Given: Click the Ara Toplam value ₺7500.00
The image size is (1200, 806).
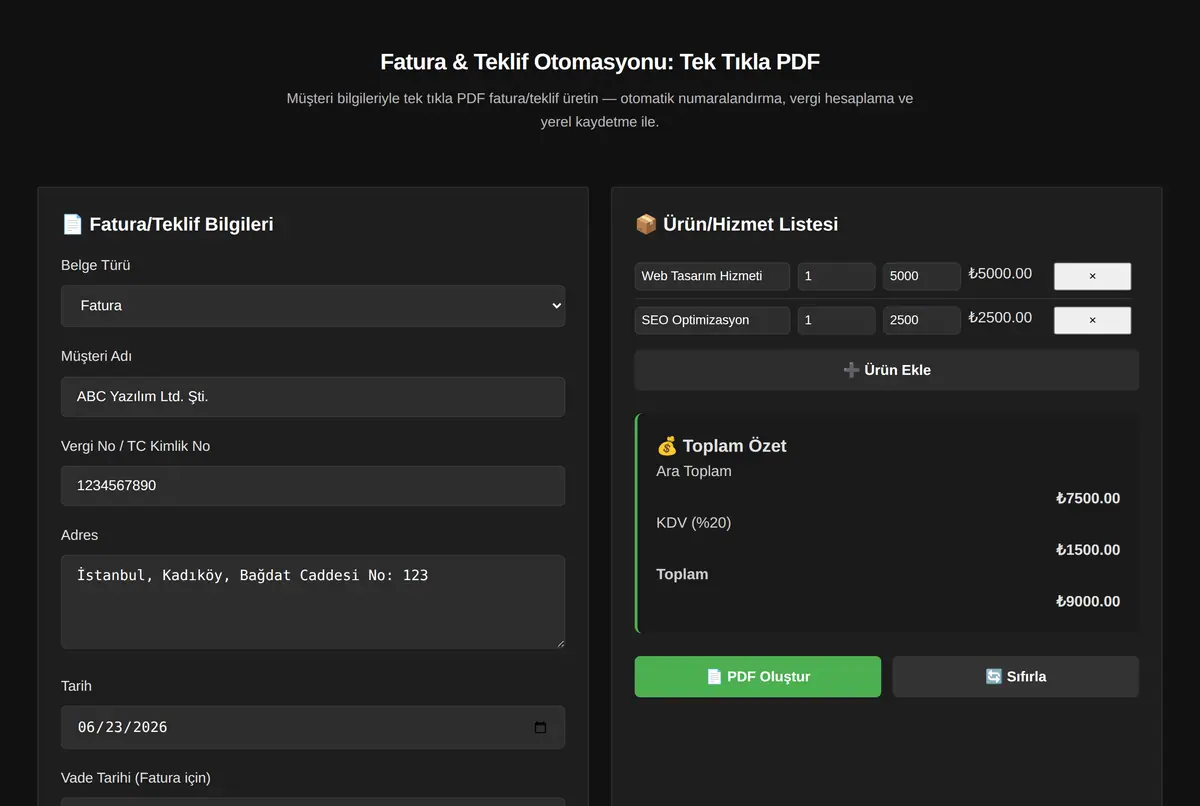Looking at the screenshot, I should (1088, 498).
